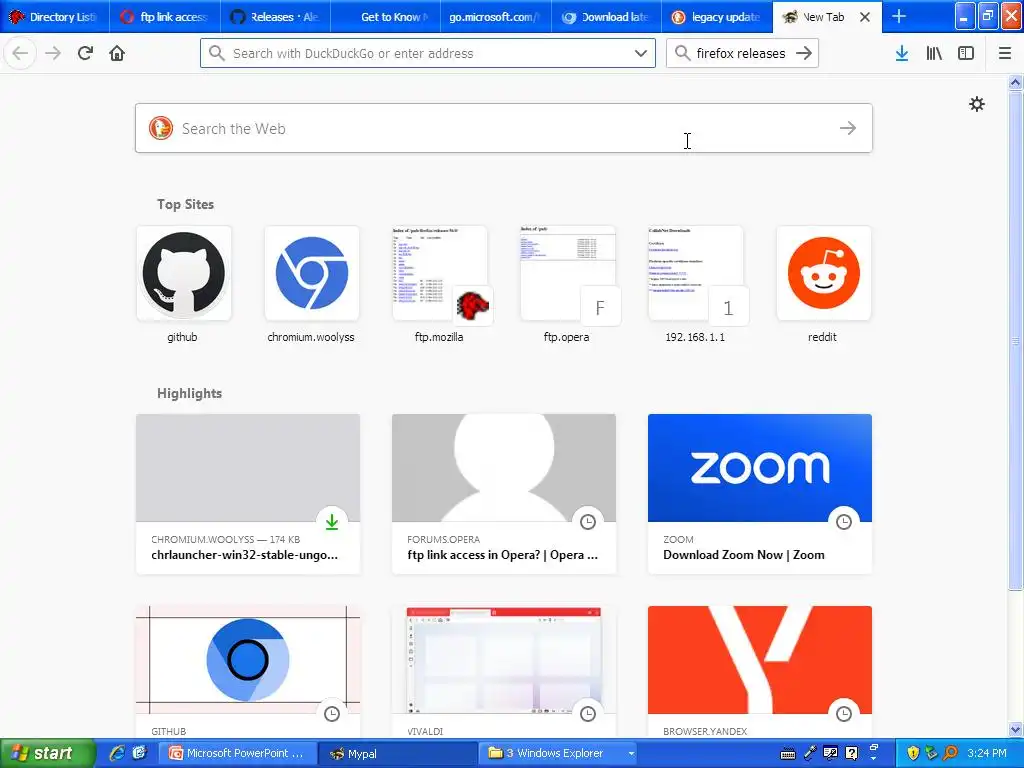
Task: Launch Internet Explorer from quick launch
Action: point(117,753)
